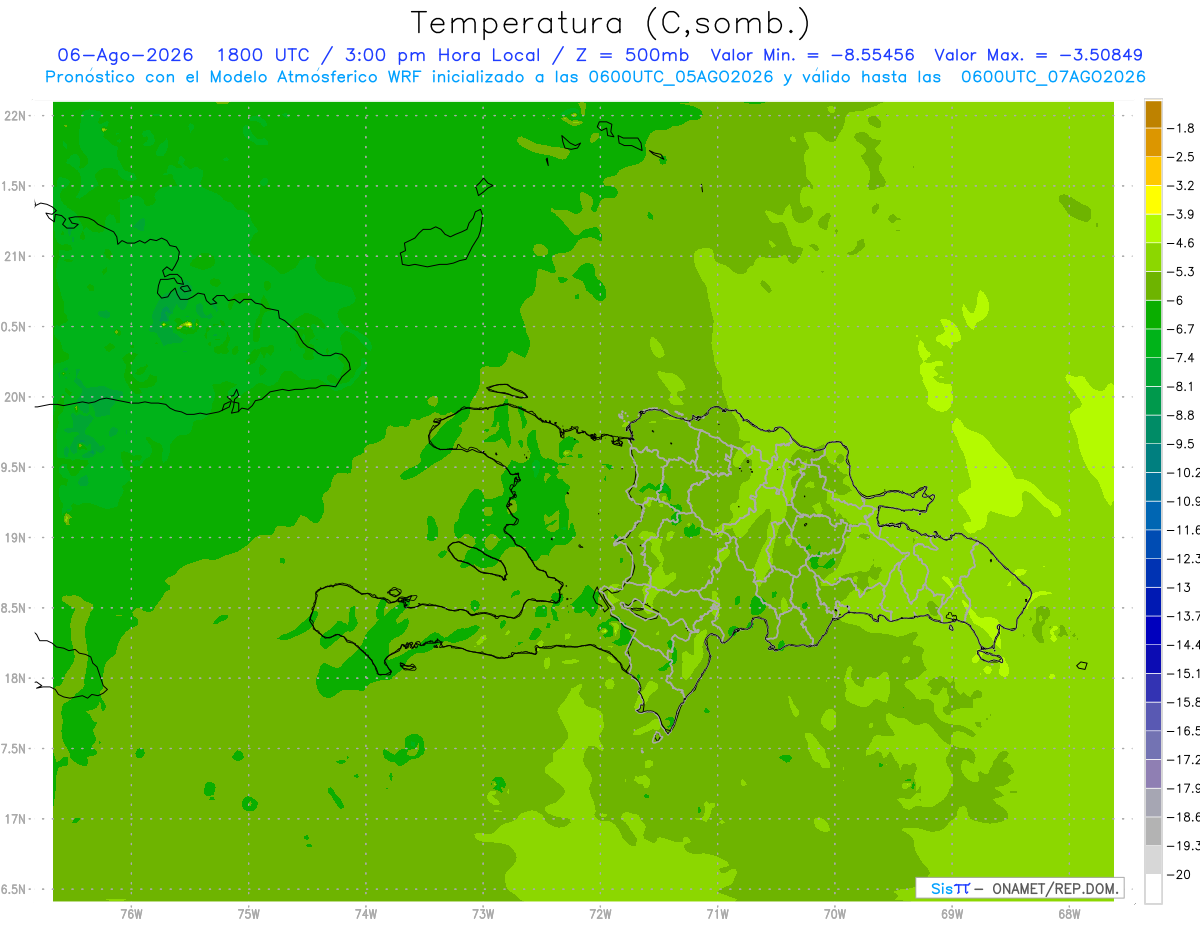Image resolution: width=1200 pixels, height=927 pixels.
Task: Click the '-3.2' colorbar label
Action: [x=1182, y=186]
